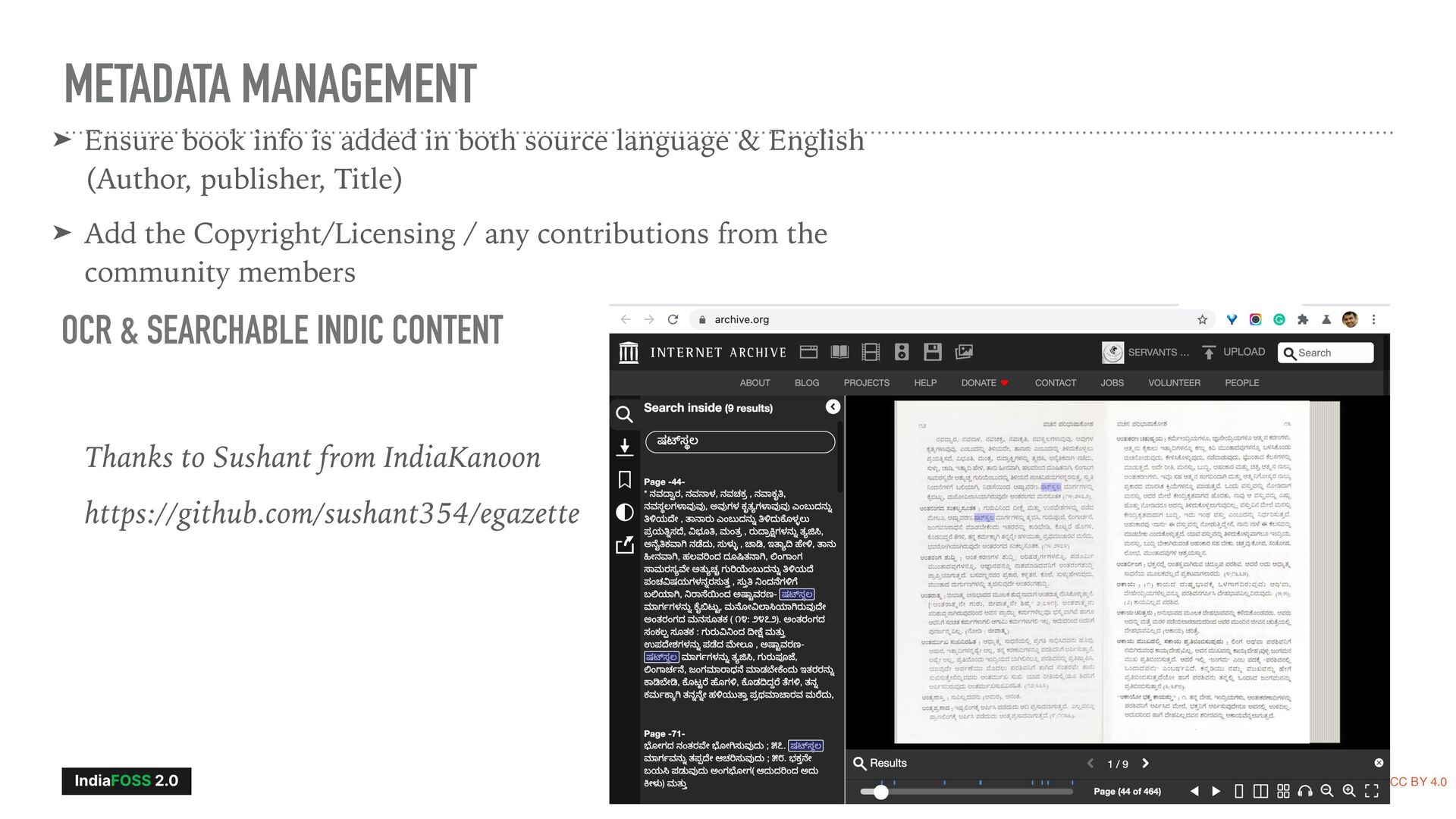Open the Software floppy disk icon
Screen dimensions: 1456x819
pyautogui.click(x=933, y=352)
